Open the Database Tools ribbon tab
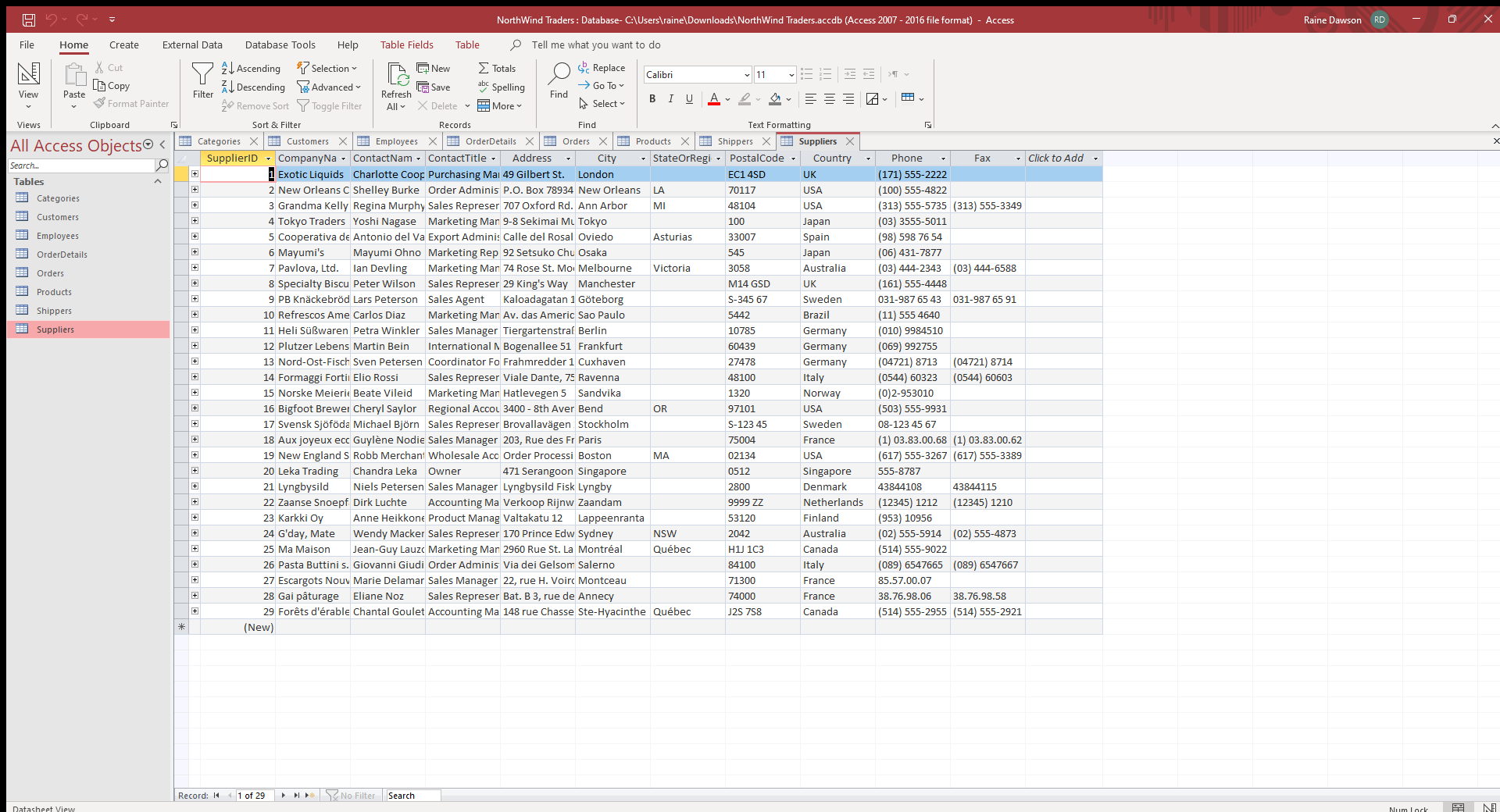1500x812 pixels. coord(280,45)
